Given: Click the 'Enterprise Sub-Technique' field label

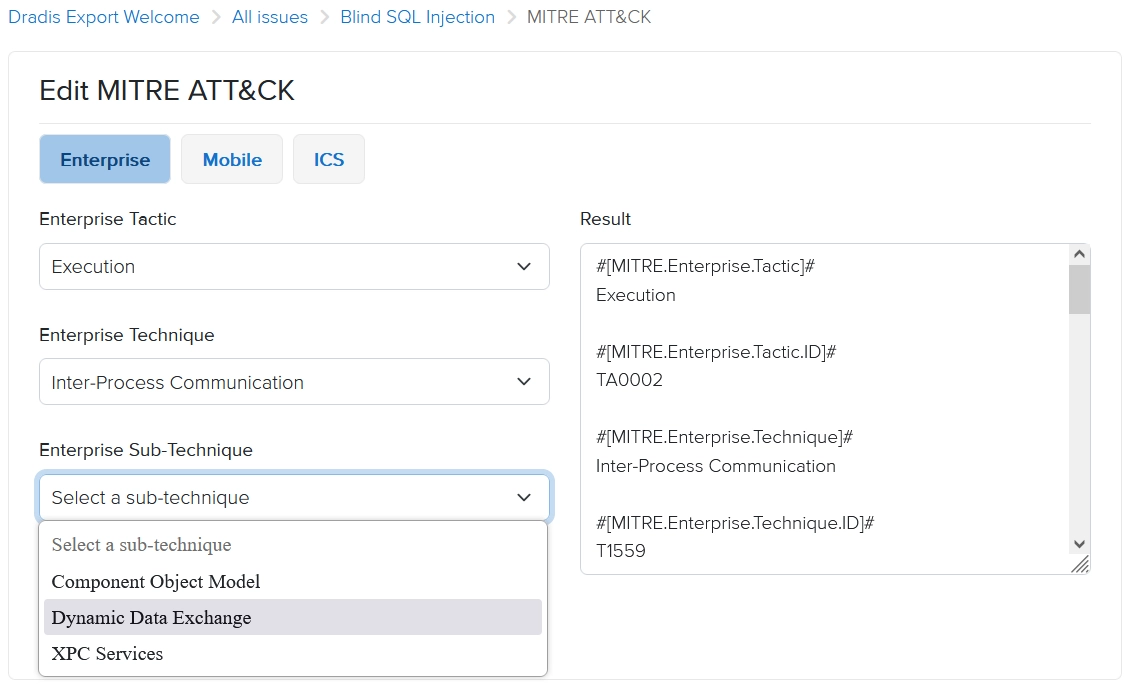Looking at the screenshot, I should tap(146, 450).
